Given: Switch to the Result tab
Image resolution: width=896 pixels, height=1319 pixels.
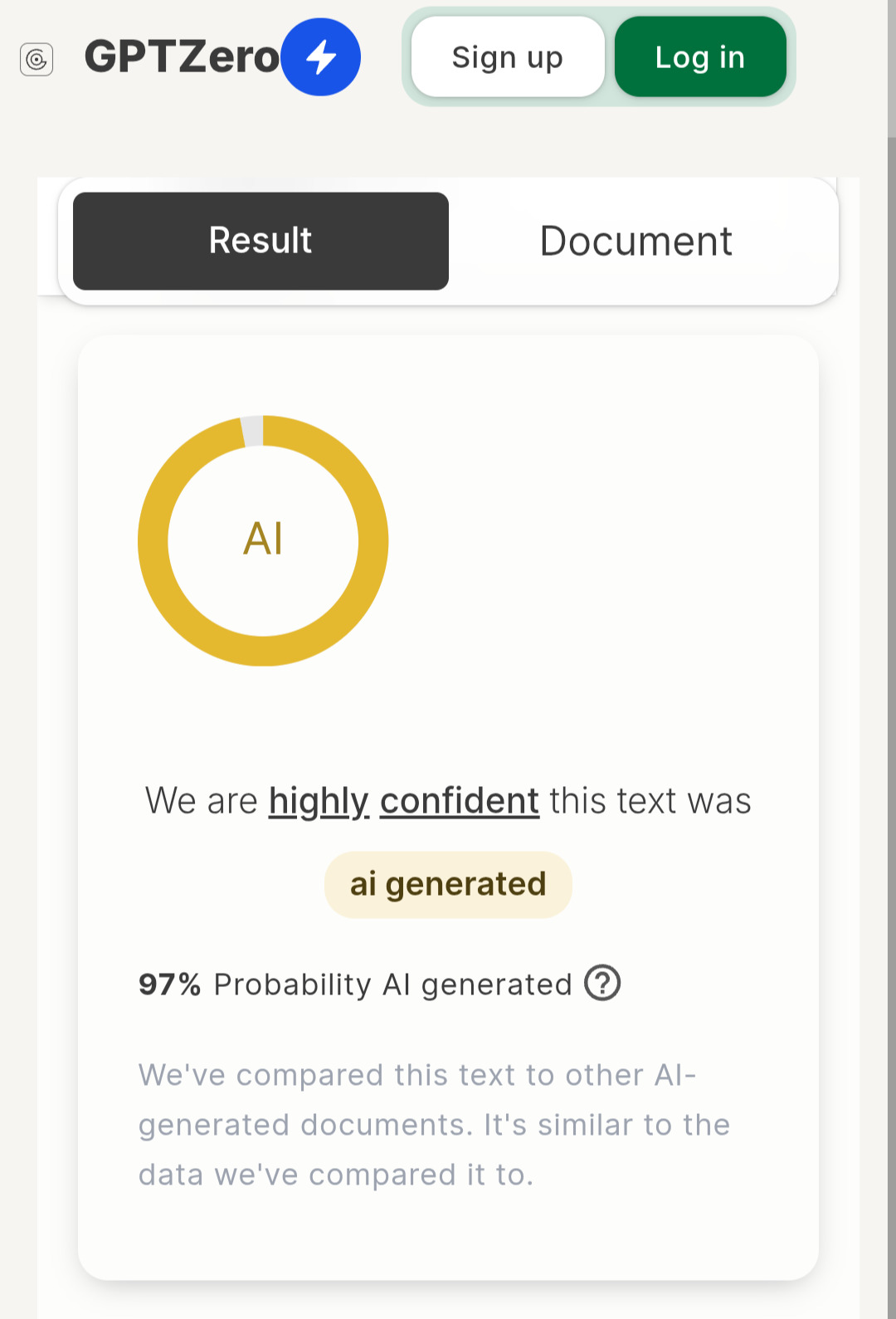Looking at the screenshot, I should click(x=261, y=241).
